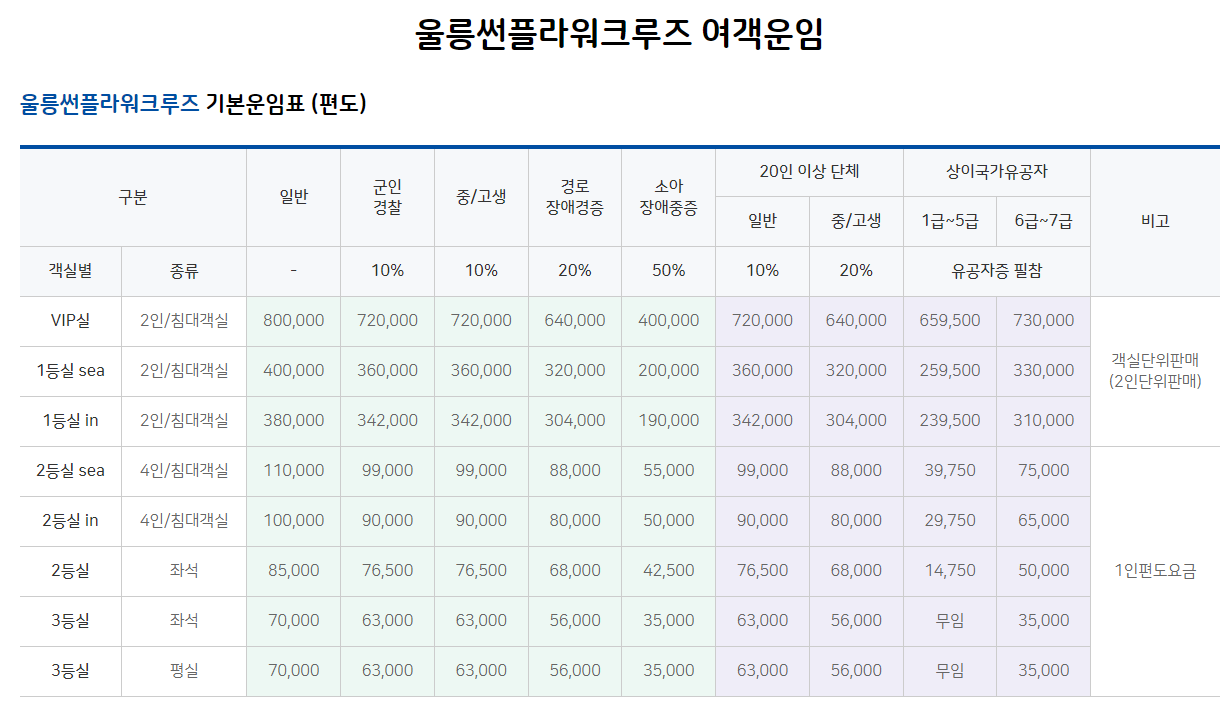1230x706 pixels.
Task: Select 39,750 in the 2등실 sea row
Action: (950, 471)
